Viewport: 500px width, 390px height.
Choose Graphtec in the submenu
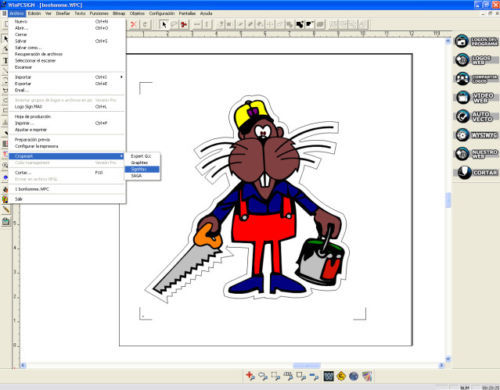pos(142,163)
